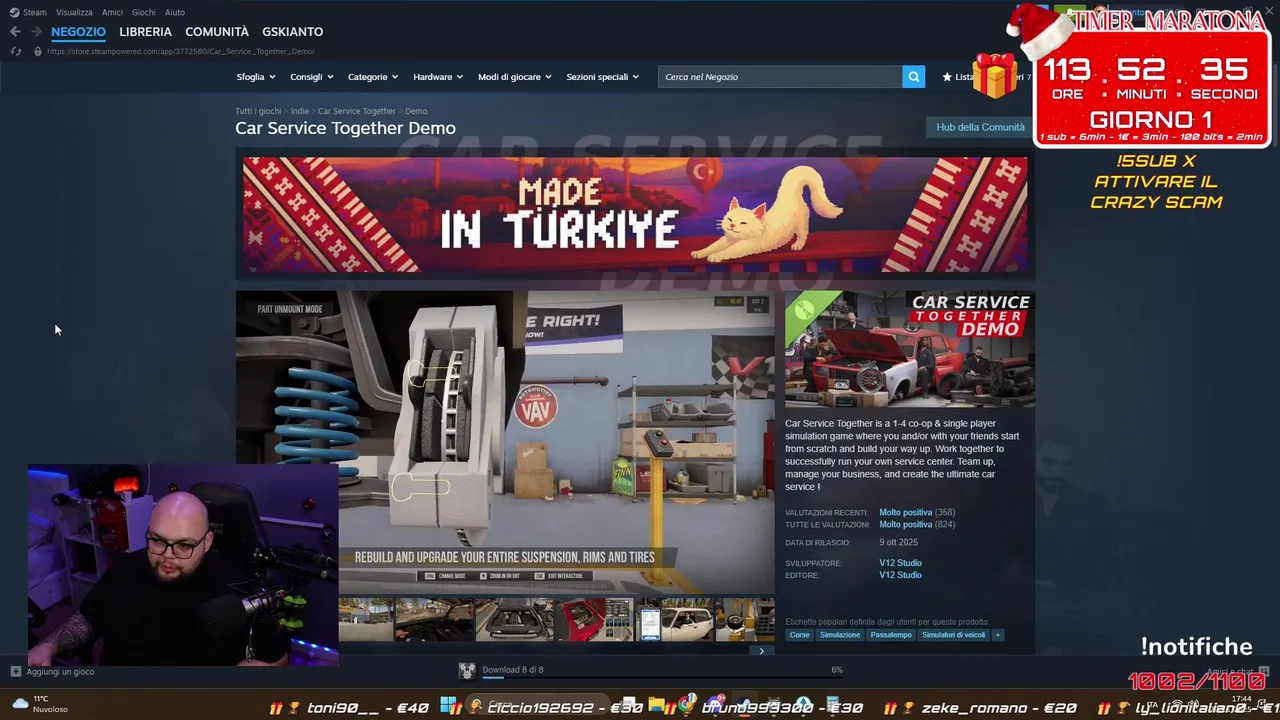Select the first garage exterior thumbnail

click(x=366, y=620)
